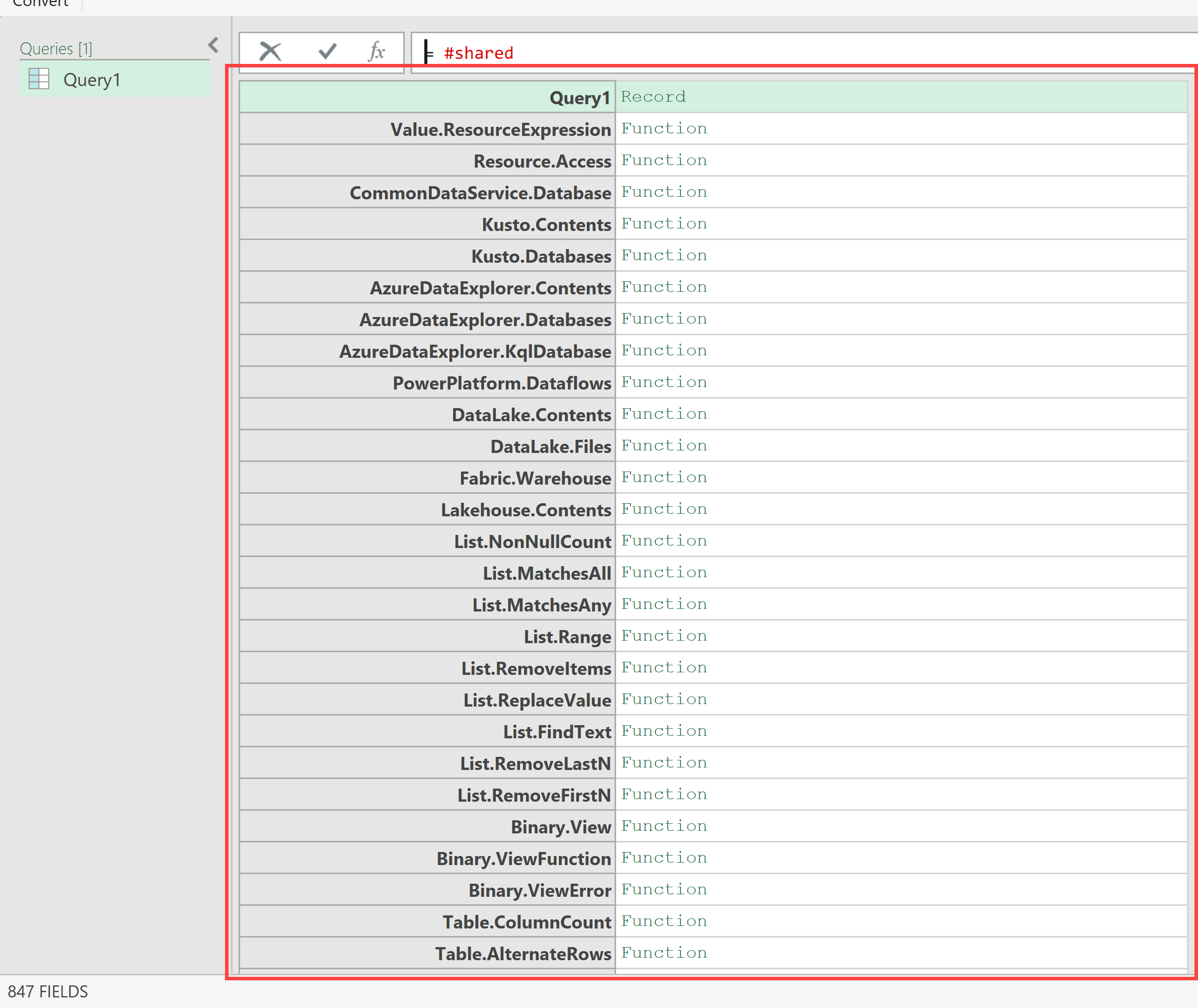The image size is (1198, 1008).
Task: Open the Function link for AzureDataExplorer.Databases
Action: (664, 319)
